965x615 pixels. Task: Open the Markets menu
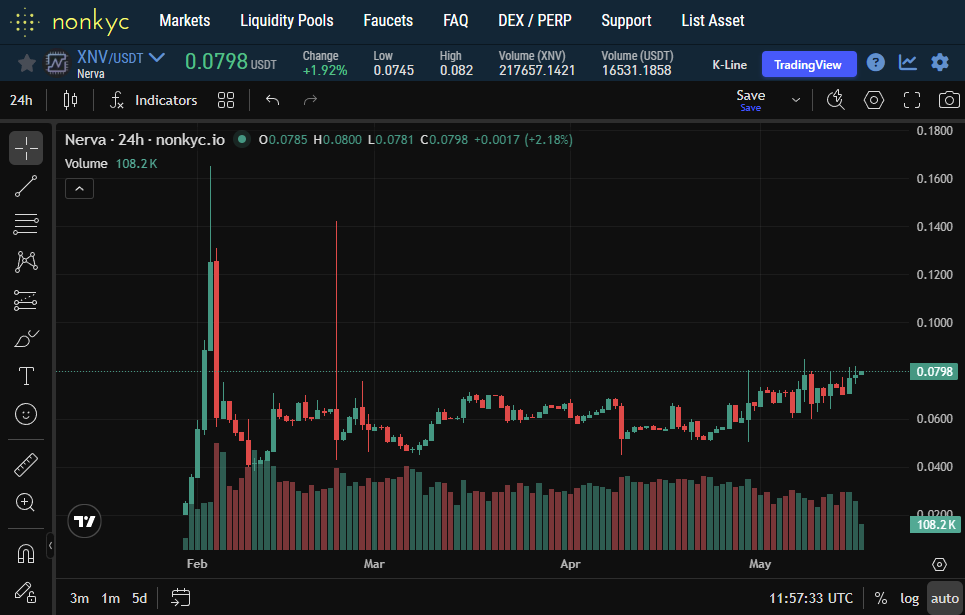click(185, 20)
